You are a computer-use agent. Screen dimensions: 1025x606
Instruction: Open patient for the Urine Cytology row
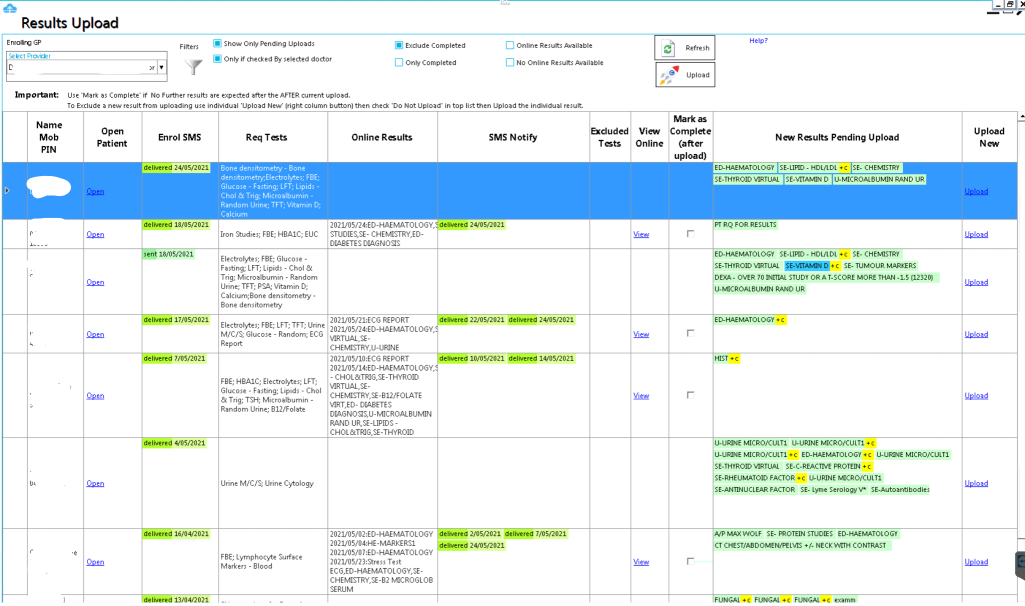click(95, 483)
